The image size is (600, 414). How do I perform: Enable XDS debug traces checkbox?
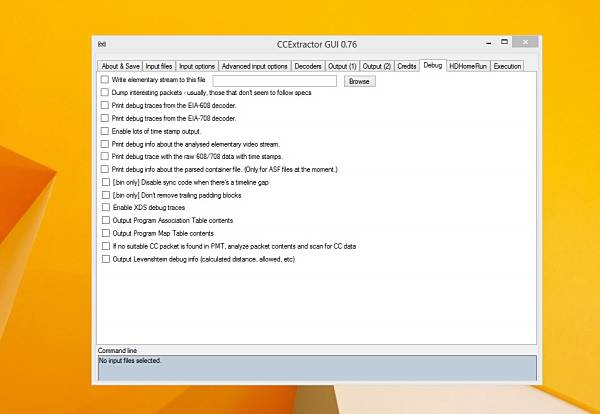106,207
